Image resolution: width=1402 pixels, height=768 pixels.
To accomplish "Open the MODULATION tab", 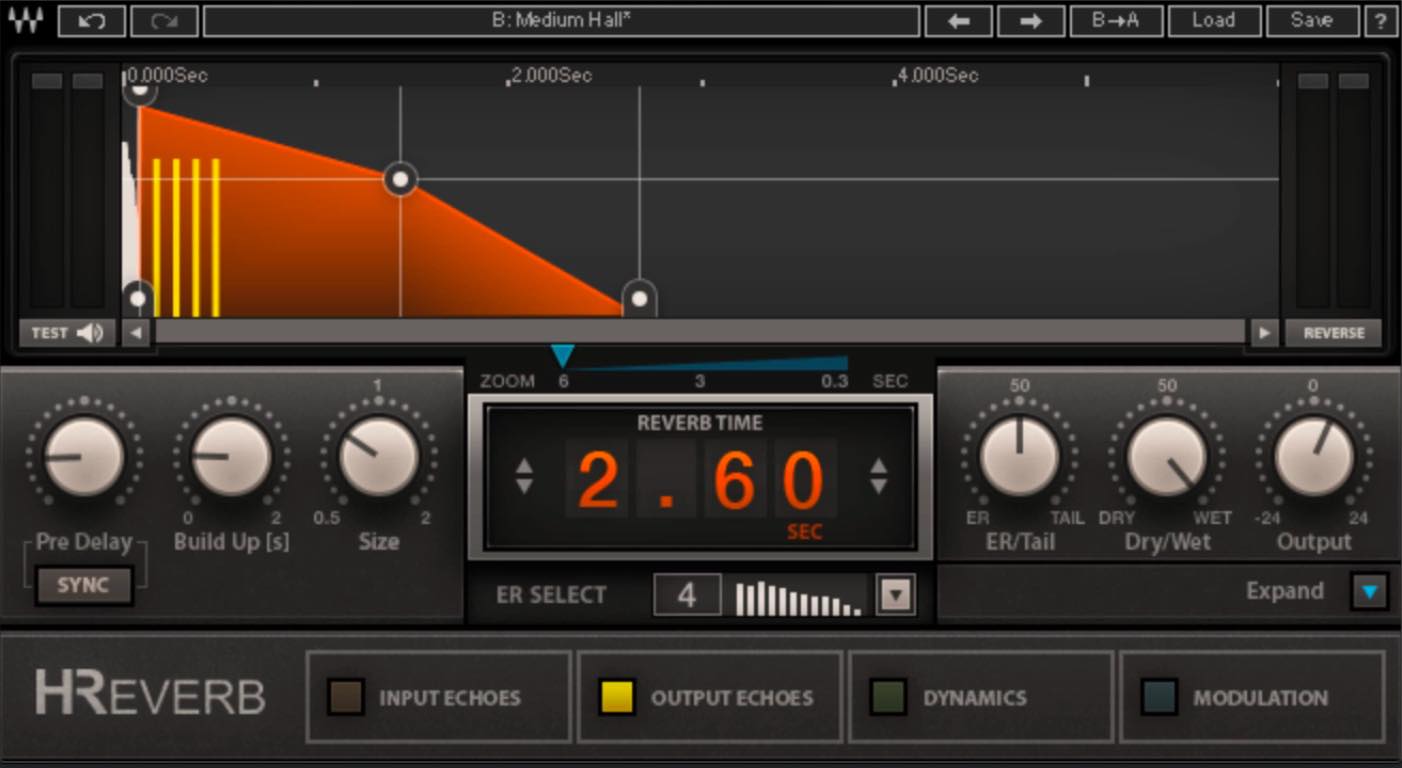I will tap(1252, 697).
